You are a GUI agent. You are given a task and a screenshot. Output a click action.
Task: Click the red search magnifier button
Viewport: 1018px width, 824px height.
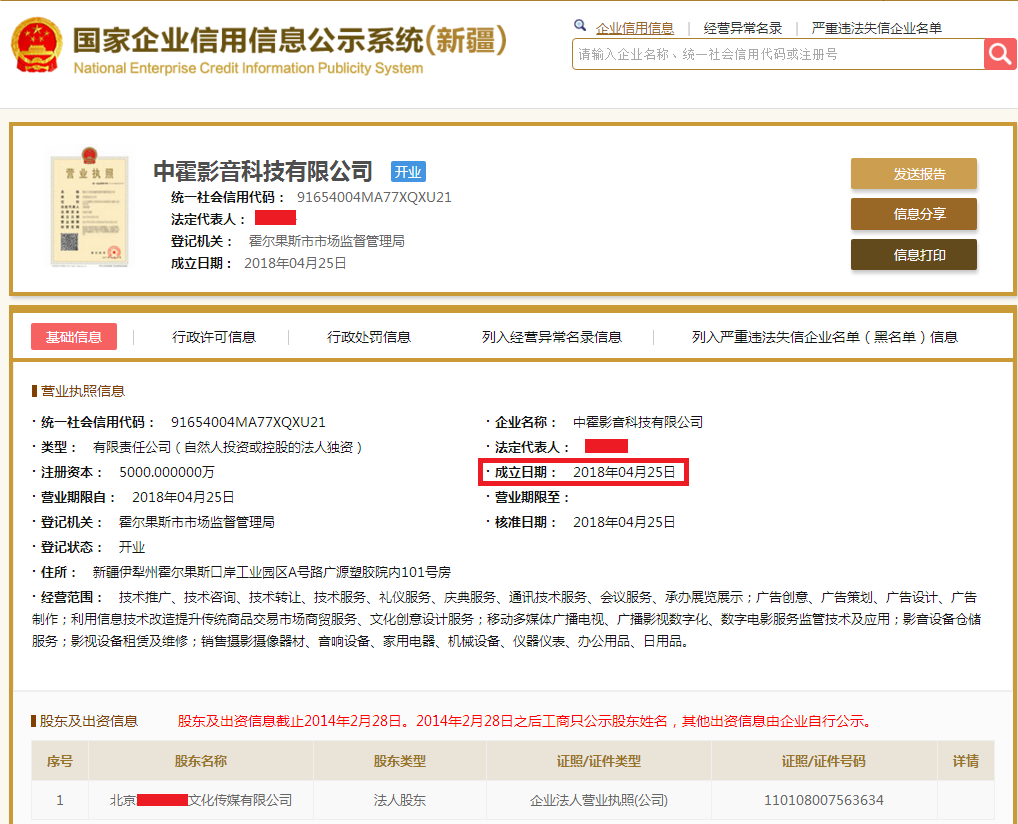coord(1000,54)
